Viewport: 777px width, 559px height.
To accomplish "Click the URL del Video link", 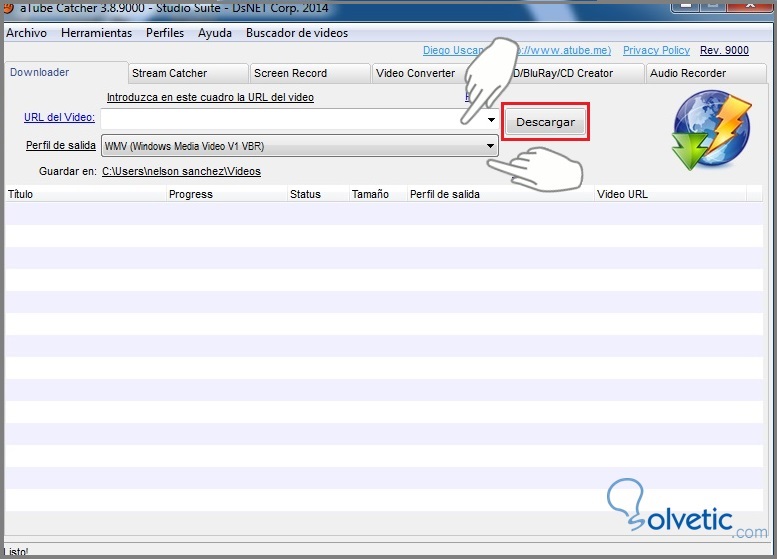I will pos(59,117).
